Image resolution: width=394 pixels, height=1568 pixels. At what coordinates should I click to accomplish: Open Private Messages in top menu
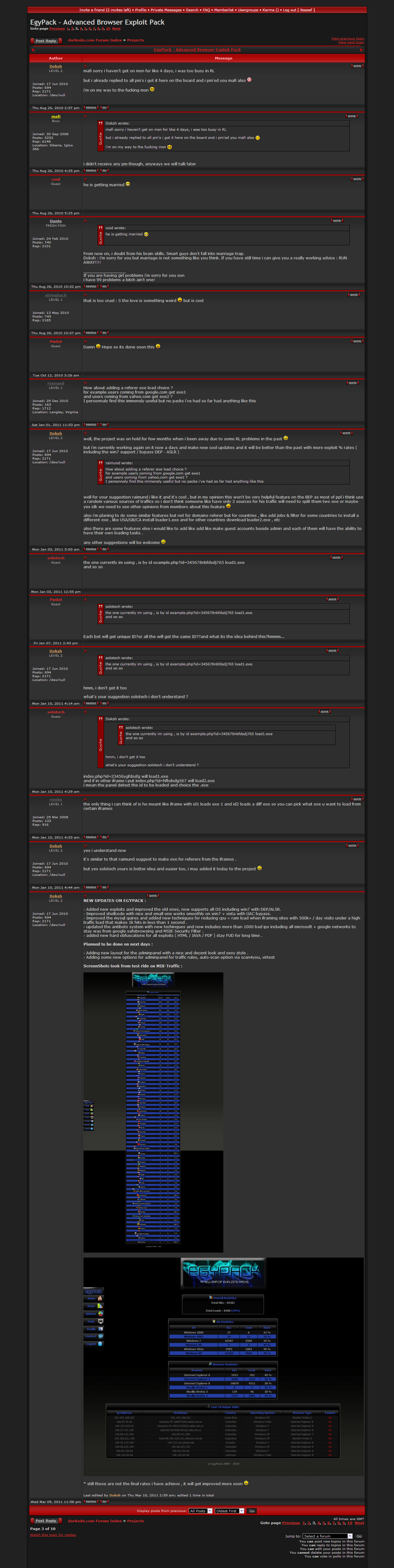coord(166,10)
